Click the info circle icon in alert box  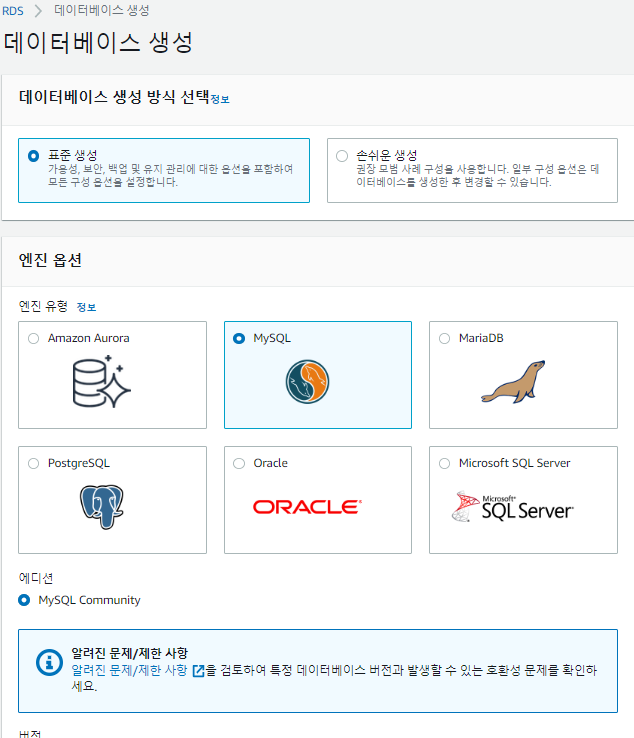coord(49,662)
